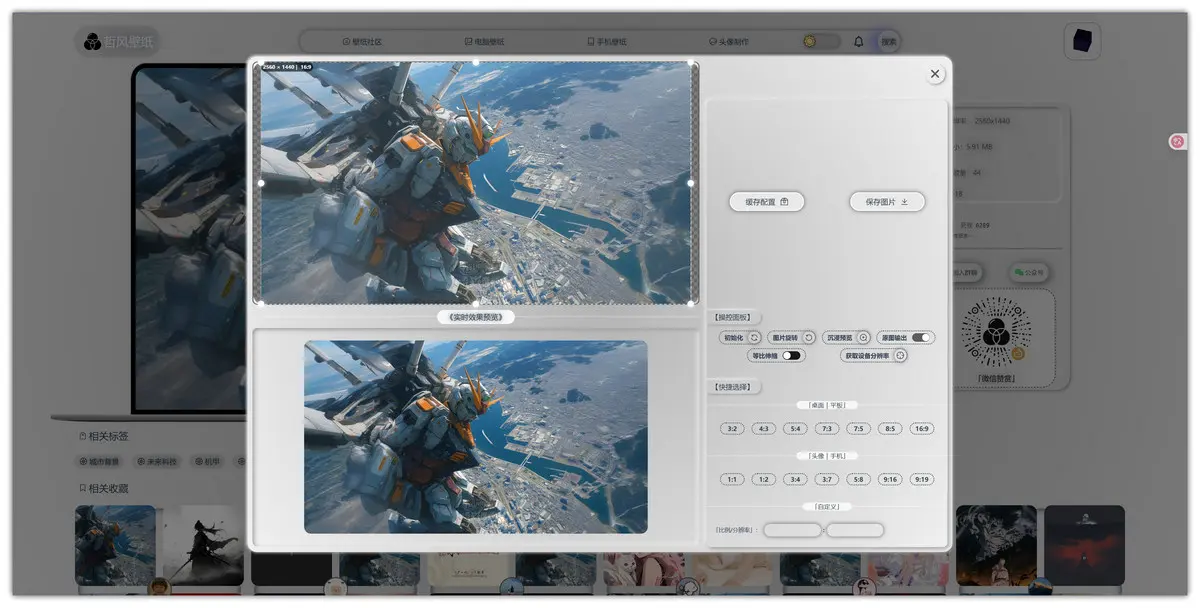This screenshot has width=1200, height=608.
Task: Click the 机甲 tag
Action: pos(207,462)
